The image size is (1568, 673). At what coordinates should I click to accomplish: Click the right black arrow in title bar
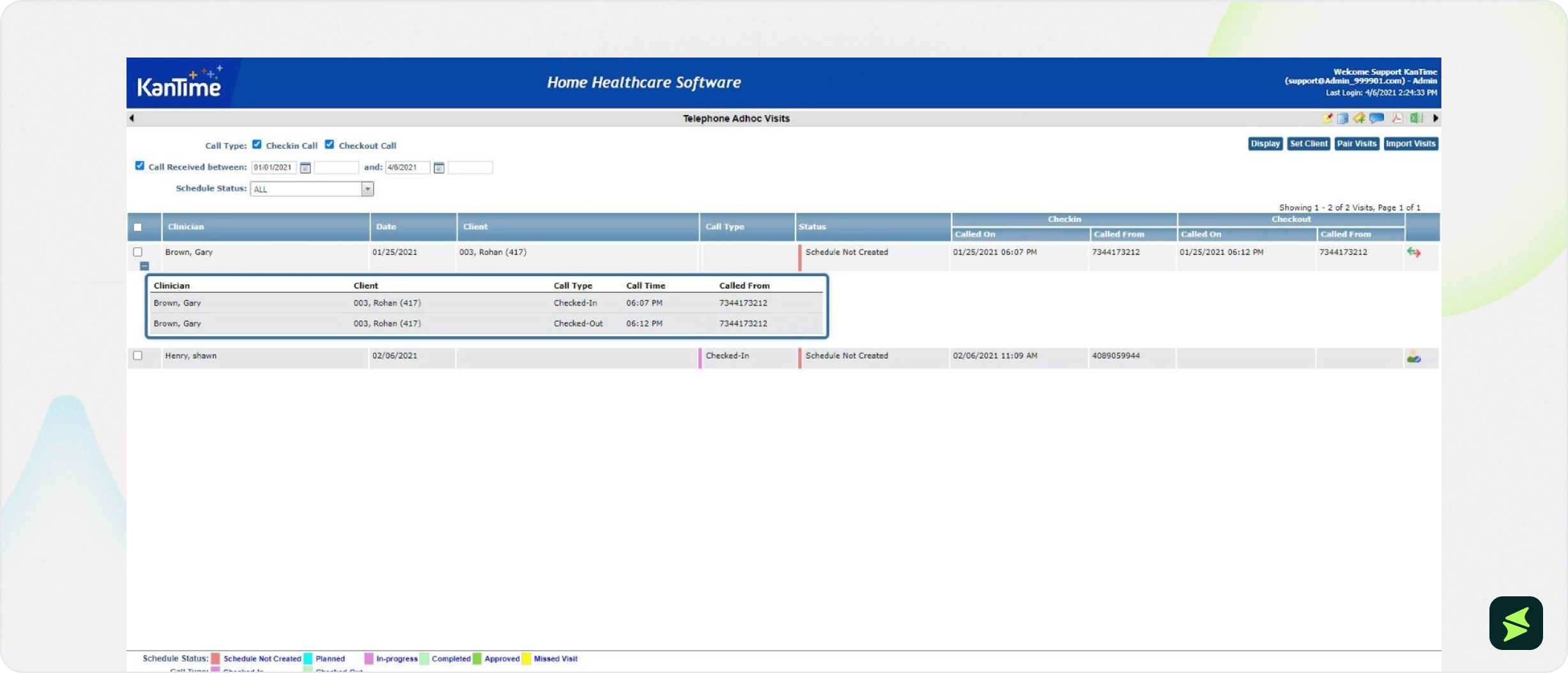pos(1435,118)
